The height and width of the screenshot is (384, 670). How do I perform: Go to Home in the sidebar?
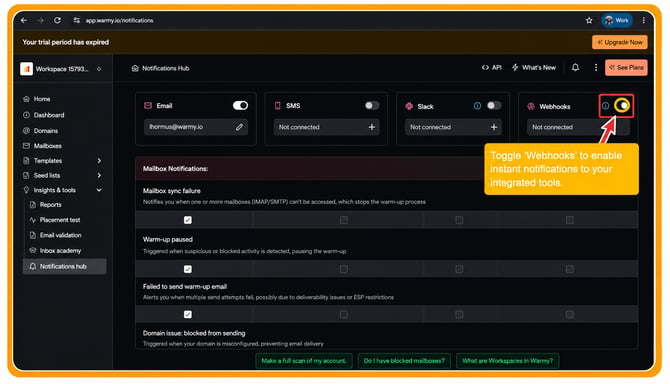42,99
